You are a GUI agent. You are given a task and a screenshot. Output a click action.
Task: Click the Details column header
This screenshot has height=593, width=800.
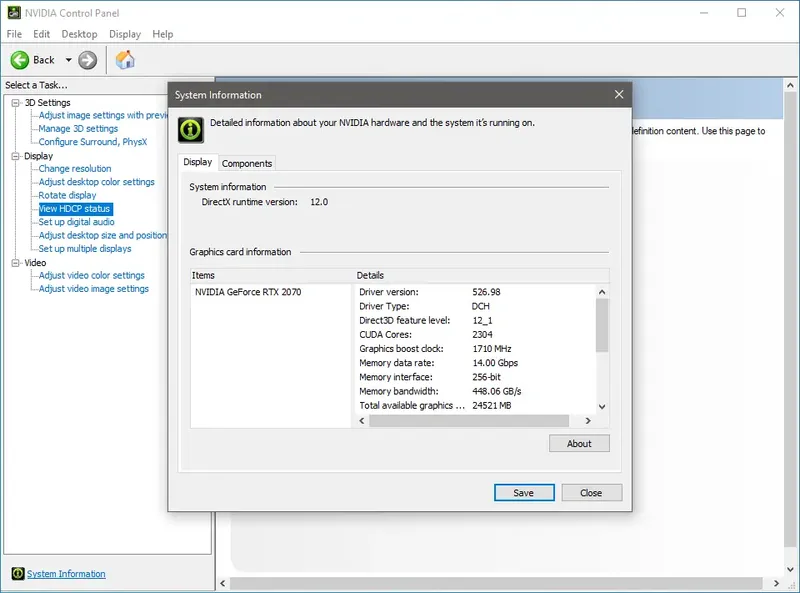(482, 276)
